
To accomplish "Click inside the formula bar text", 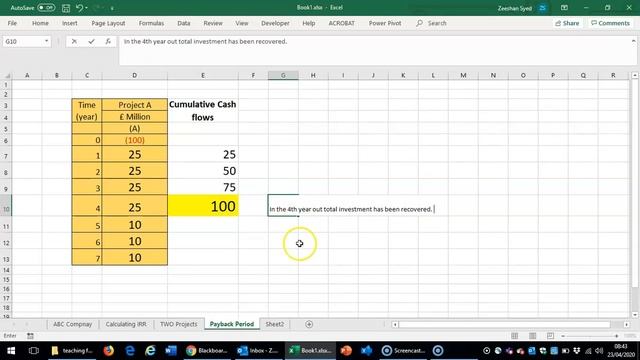I will coord(205,42).
